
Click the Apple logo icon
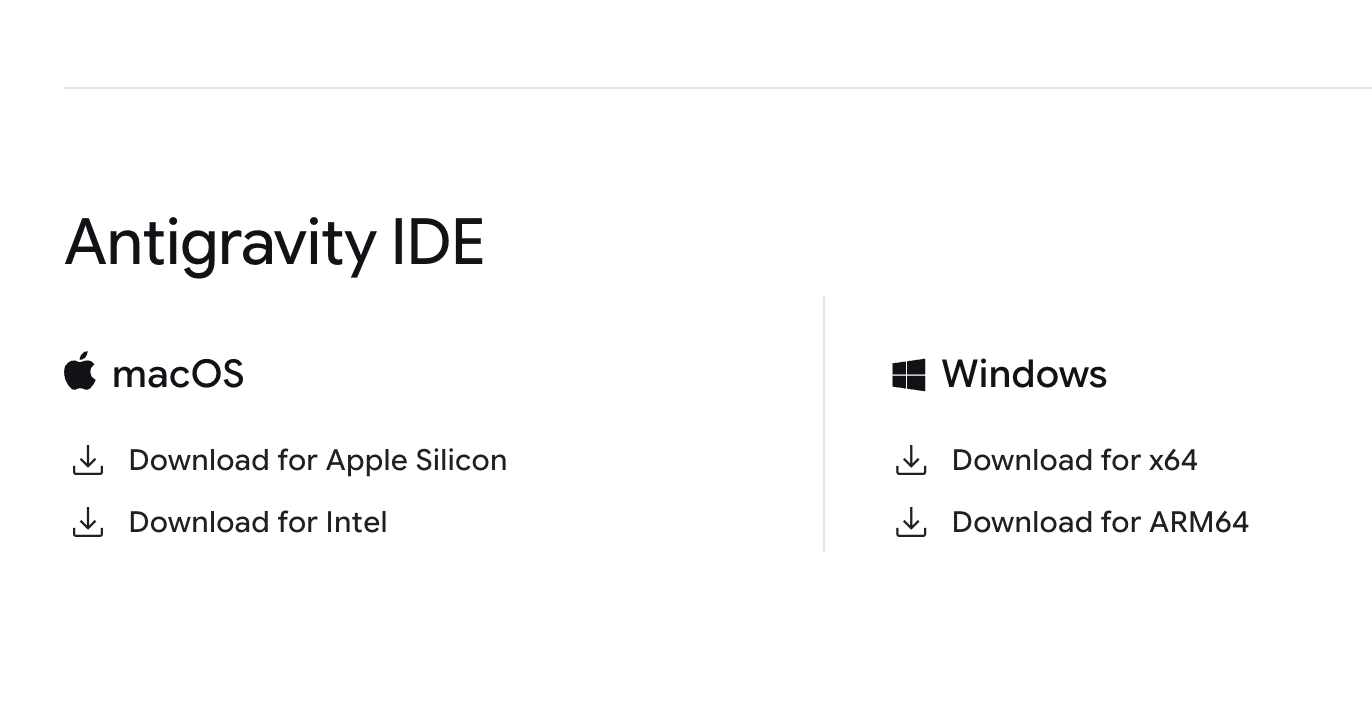80,371
